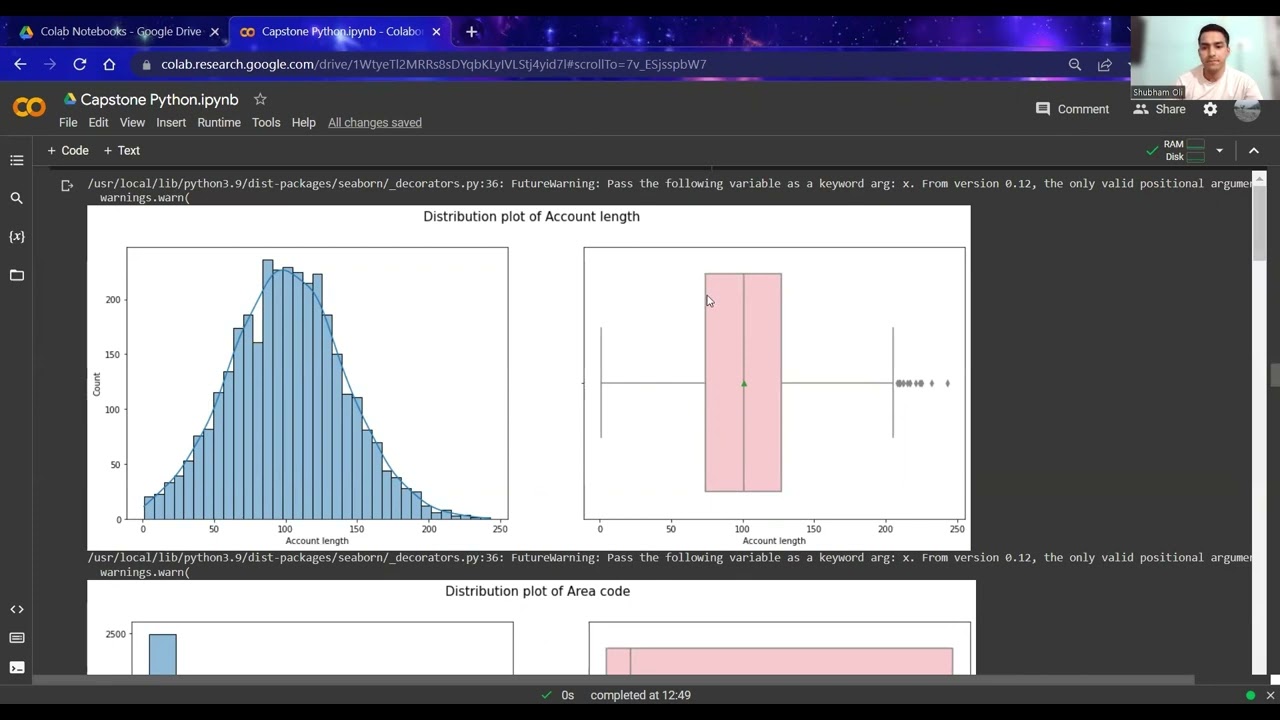Click the Shubham Oli webcam overlay
The width and height of the screenshot is (1280, 720).
pos(1205,58)
